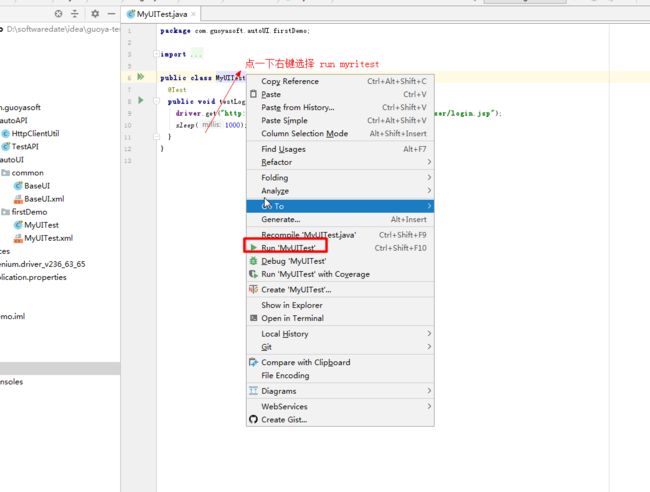The width and height of the screenshot is (650, 492).
Task: Select Recompile 'MyUITest.java'
Action: pos(340,235)
